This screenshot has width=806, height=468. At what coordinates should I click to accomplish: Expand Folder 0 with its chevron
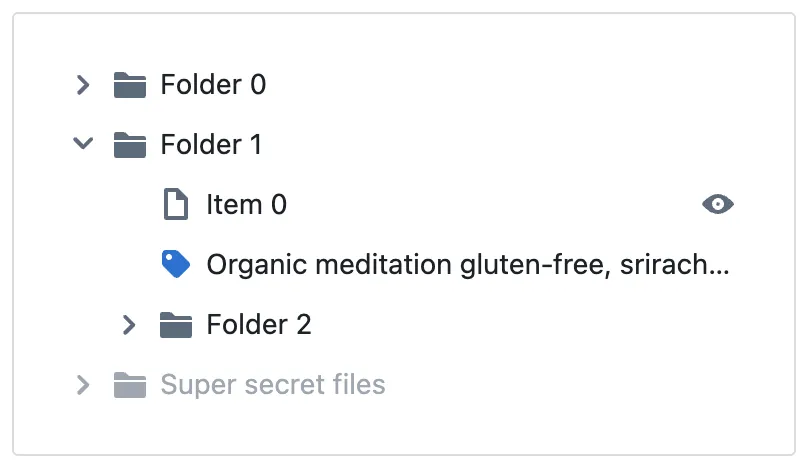point(84,85)
